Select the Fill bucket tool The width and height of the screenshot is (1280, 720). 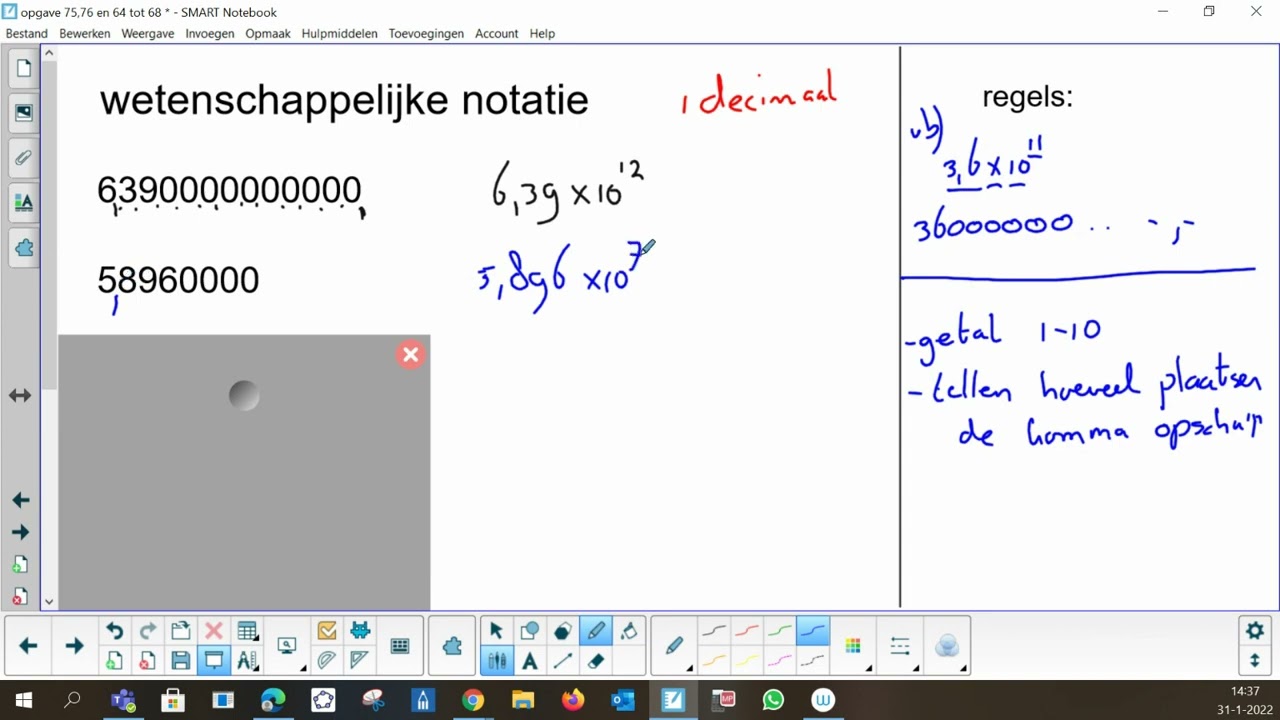(629, 631)
